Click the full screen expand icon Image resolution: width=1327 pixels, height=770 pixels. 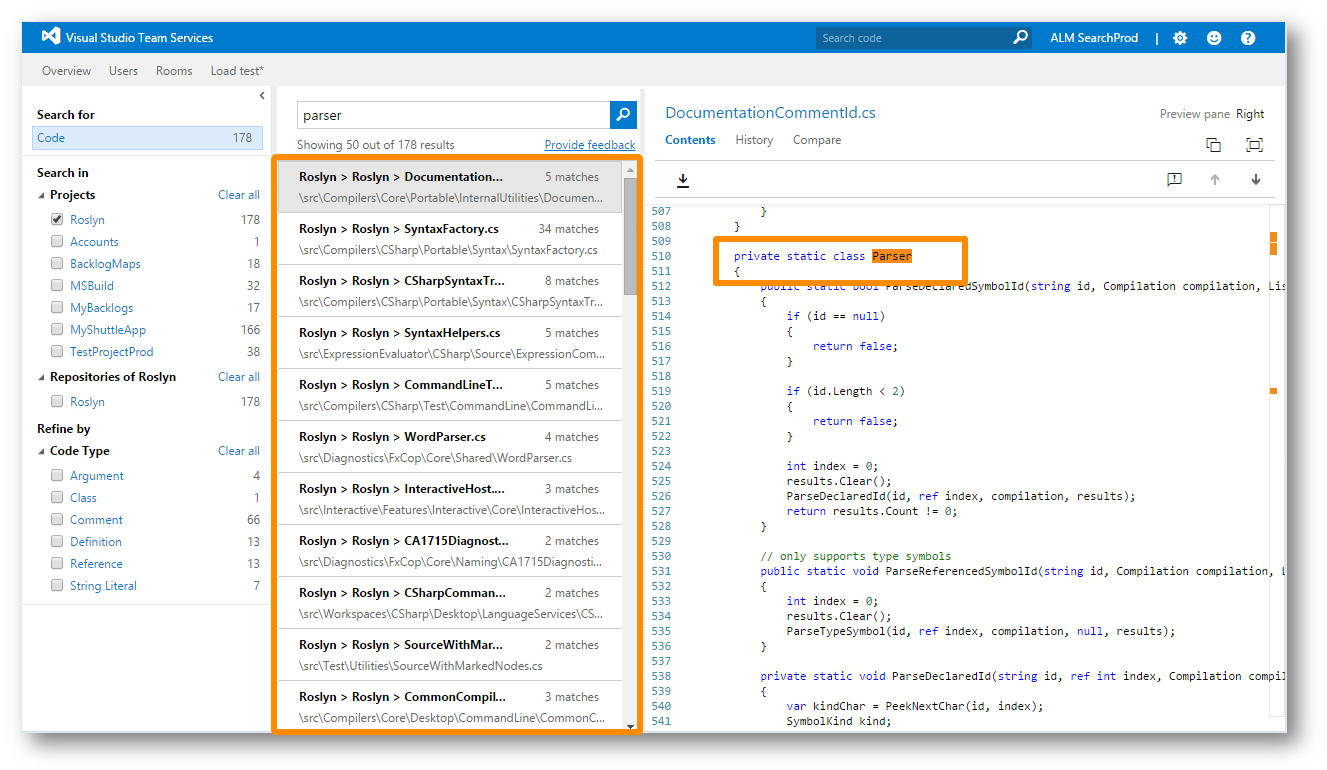pyautogui.click(x=1254, y=145)
